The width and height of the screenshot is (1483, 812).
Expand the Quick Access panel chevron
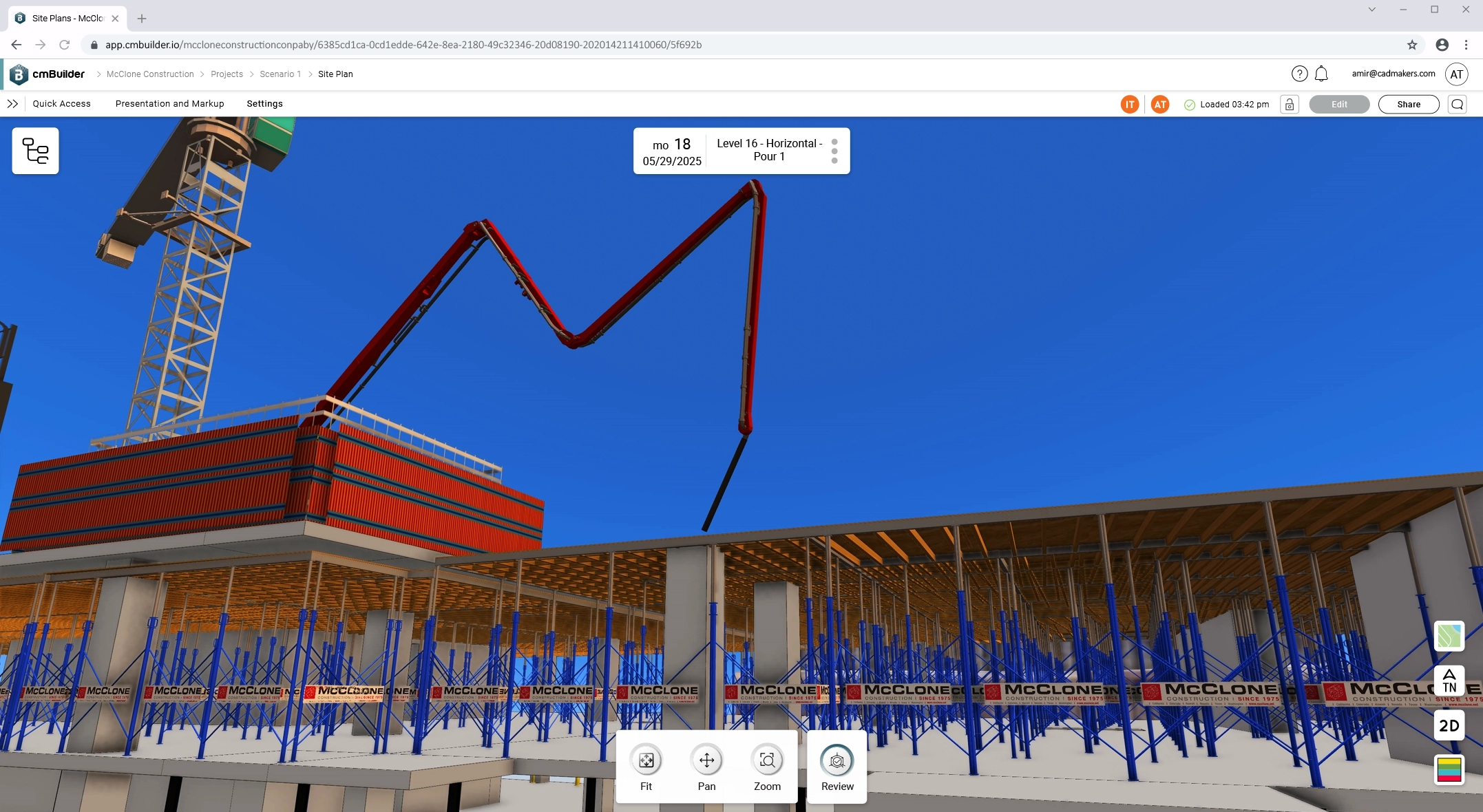click(x=12, y=104)
